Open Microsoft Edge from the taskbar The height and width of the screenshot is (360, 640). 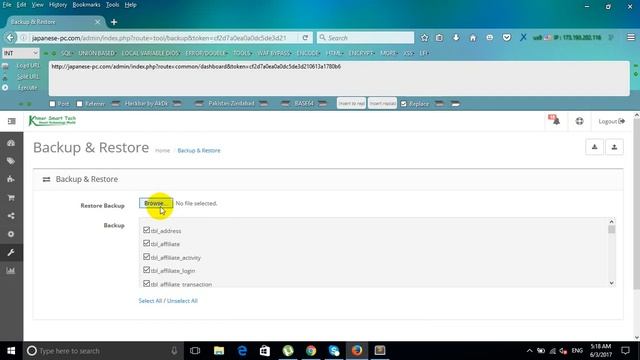pos(242,351)
